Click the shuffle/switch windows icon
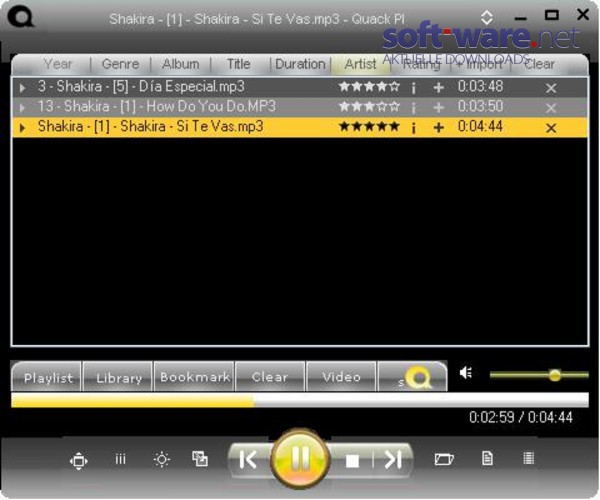This screenshot has width=600, height=500. click(200, 458)
